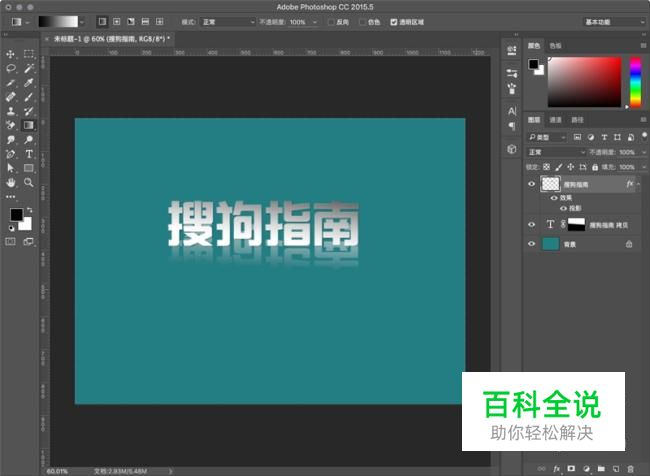The height and width of the screenshot is (476, 650).
Task: Open the gradient opacity 100% dropdown
Action: pos(315,22)
